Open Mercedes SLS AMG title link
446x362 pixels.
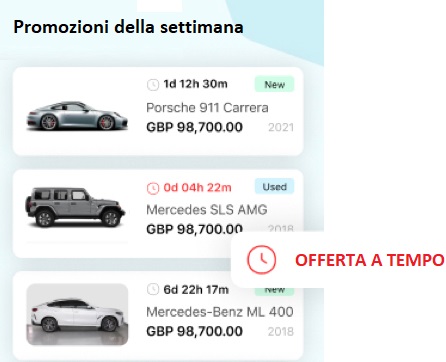[x=207, y=210]
